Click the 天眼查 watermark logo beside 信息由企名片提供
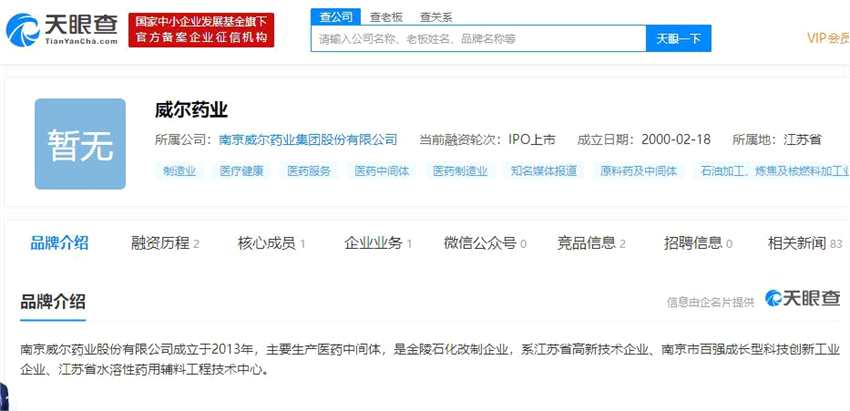The width and height of the screenshot is (850, 411). (802, 298)
